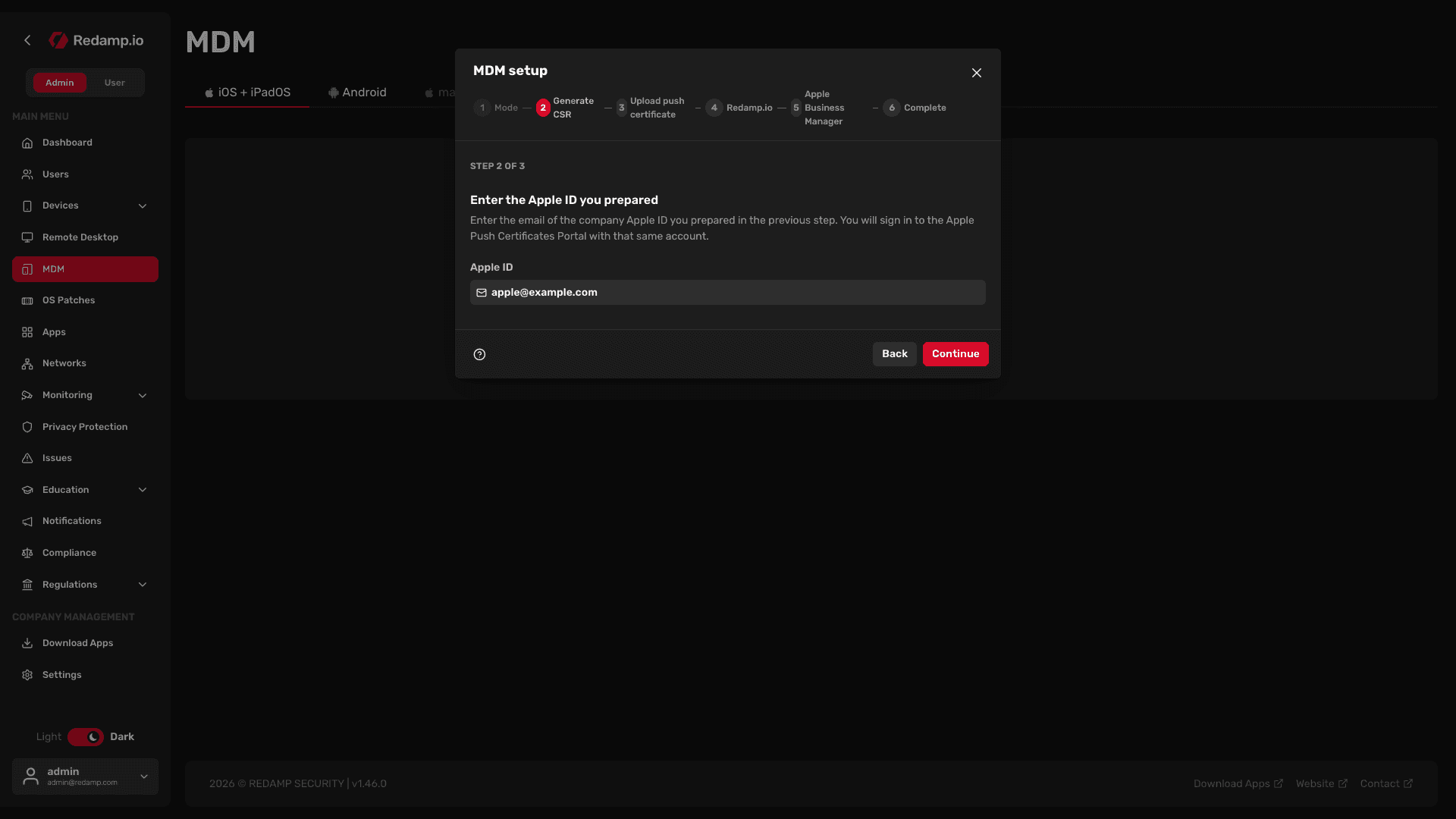Click the v1.46.0 copyright footer text

point(298,784)
